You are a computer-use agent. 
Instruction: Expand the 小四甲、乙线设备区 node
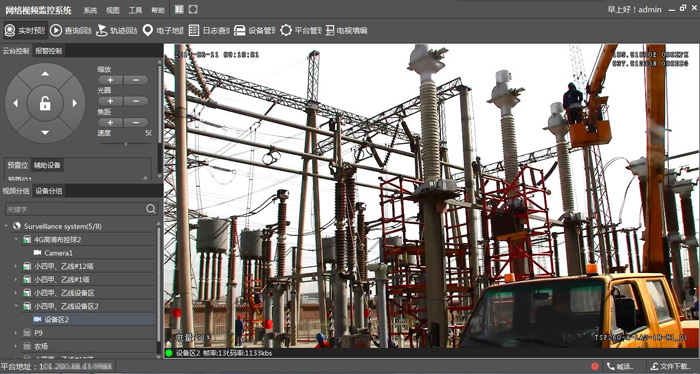(17, 293)
